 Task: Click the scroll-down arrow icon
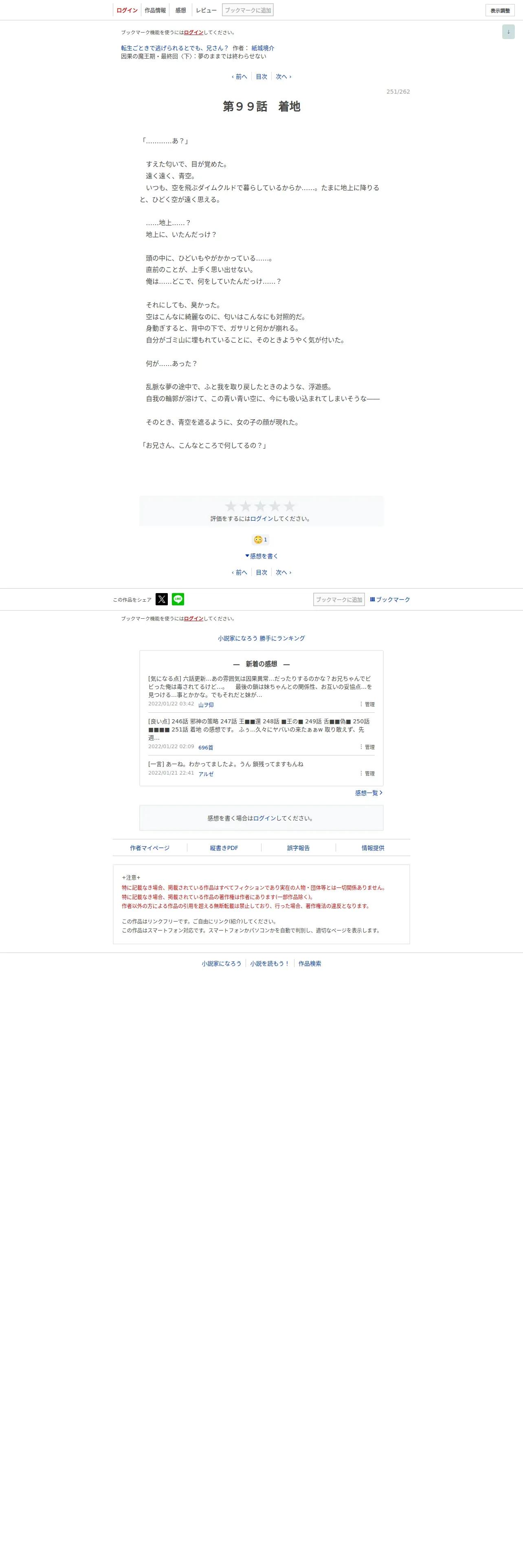[x=508, y=32]
